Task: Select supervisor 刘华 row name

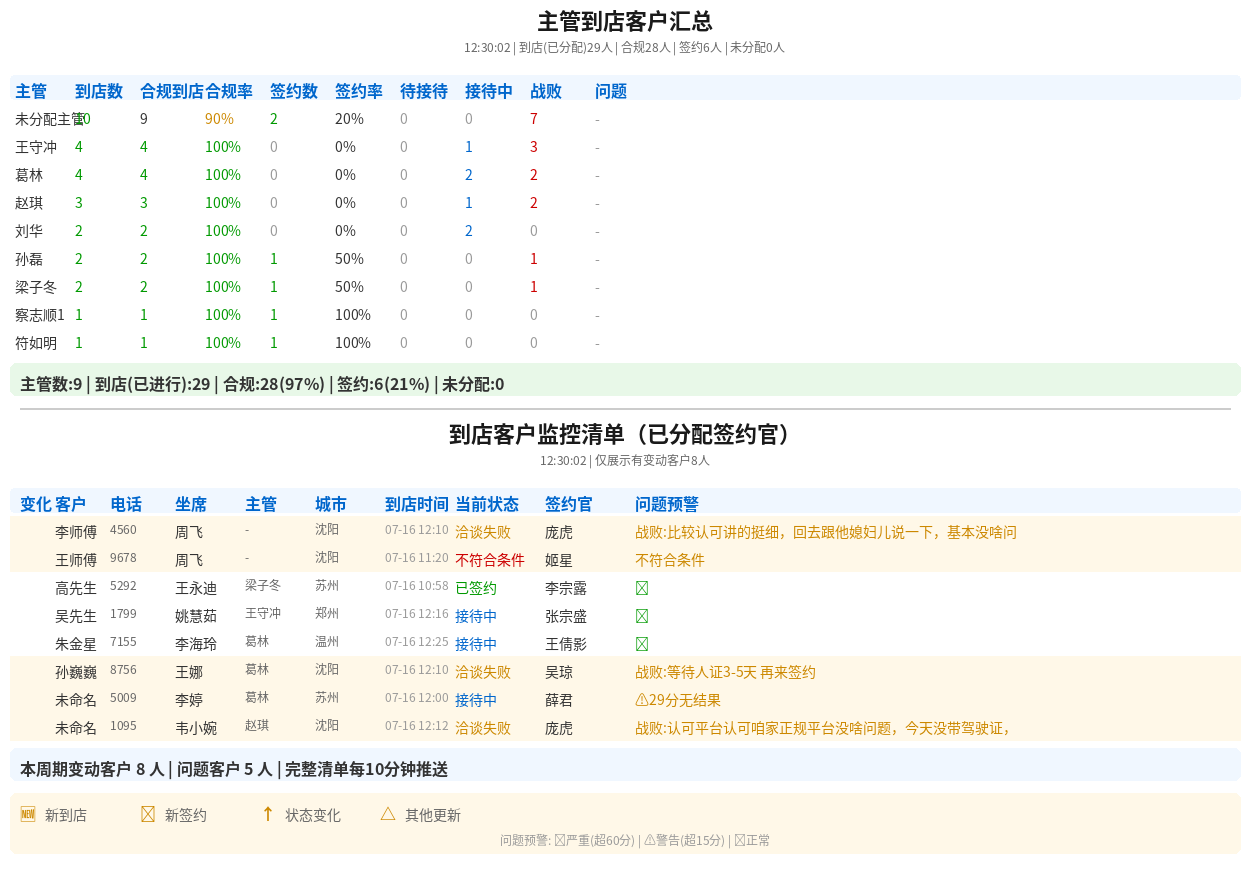Action: 29,231
